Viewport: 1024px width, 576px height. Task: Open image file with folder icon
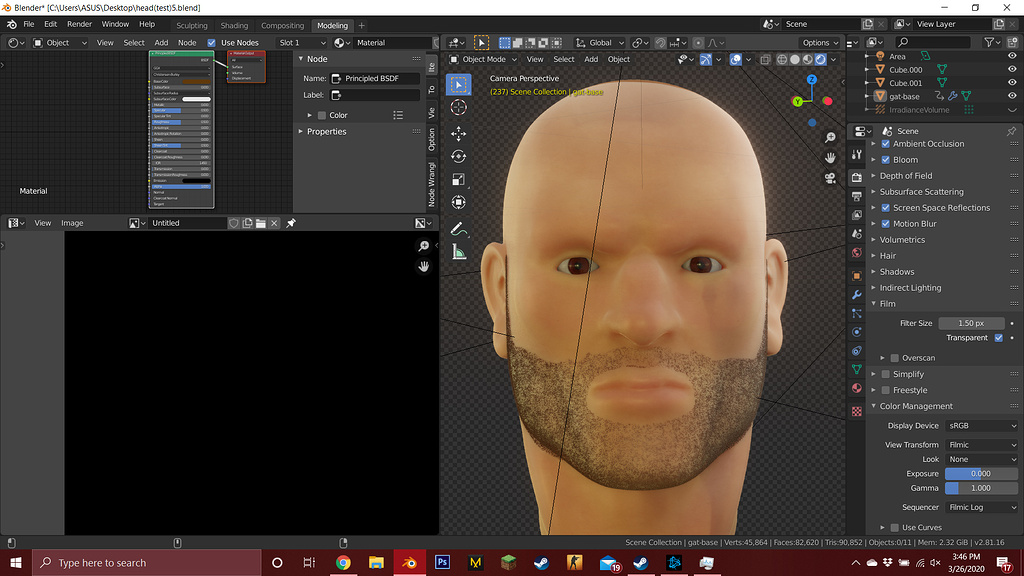click(261, 223)
